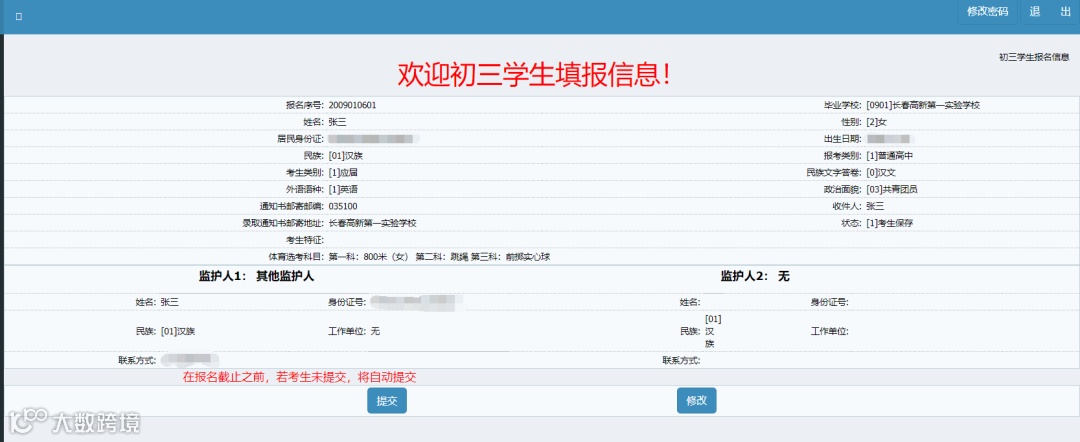This screenshot has height=442, width=1080.
Task: Select 报考类别 value [1]普通高中
Action: click(890, 156)
